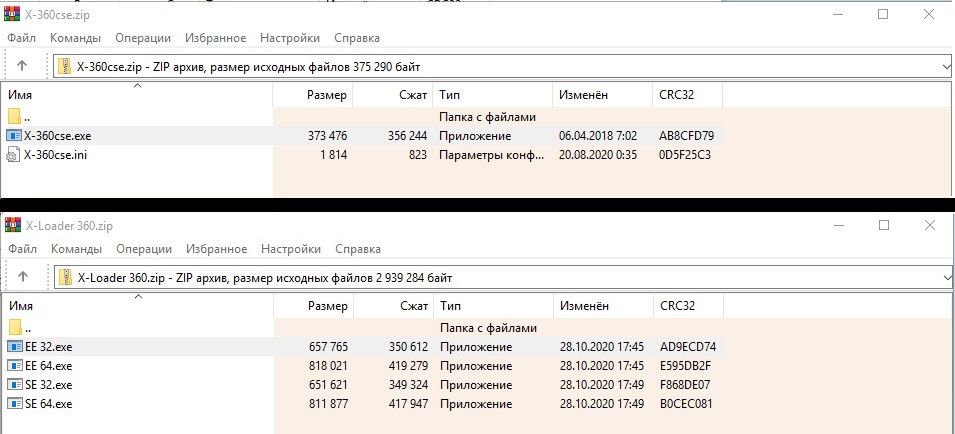Click the WinRAR icon in X-Loader 360.zip title bar

[12, 225]
